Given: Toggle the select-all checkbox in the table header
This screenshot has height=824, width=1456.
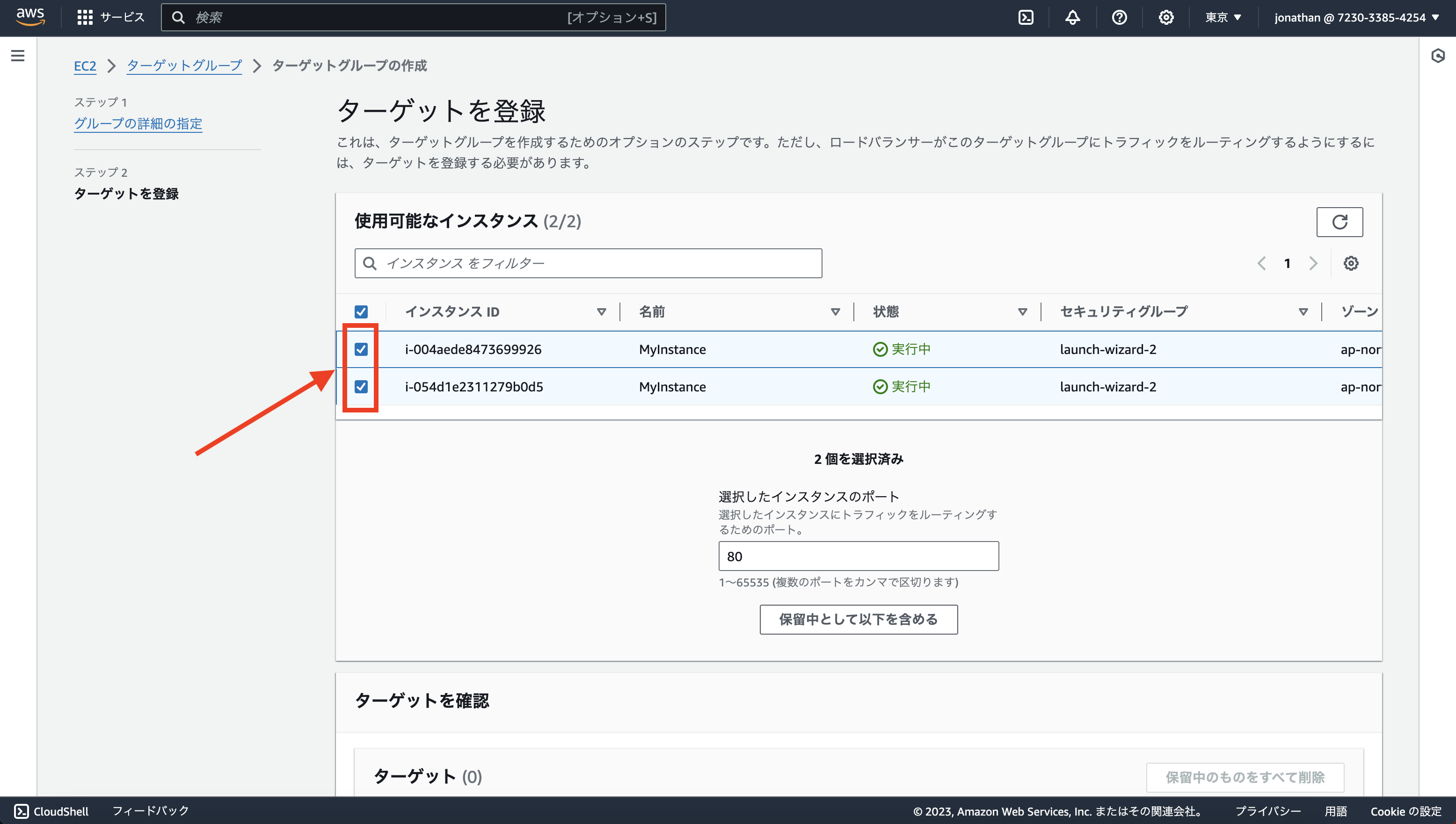Looking at the screenshot, I should pyautogui.click(x=361, y=311).
